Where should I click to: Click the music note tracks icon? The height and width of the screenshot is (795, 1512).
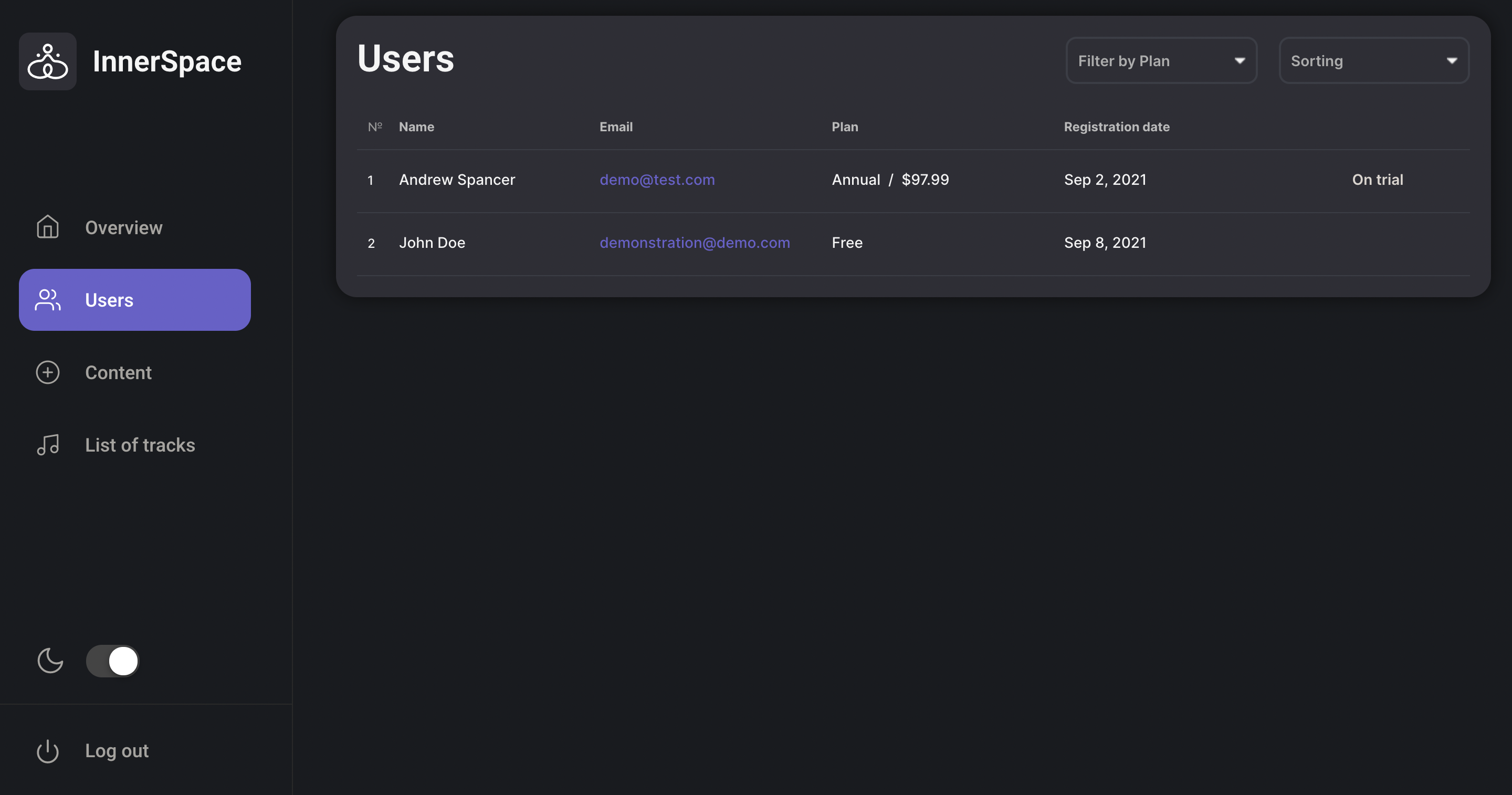(48, 445)
